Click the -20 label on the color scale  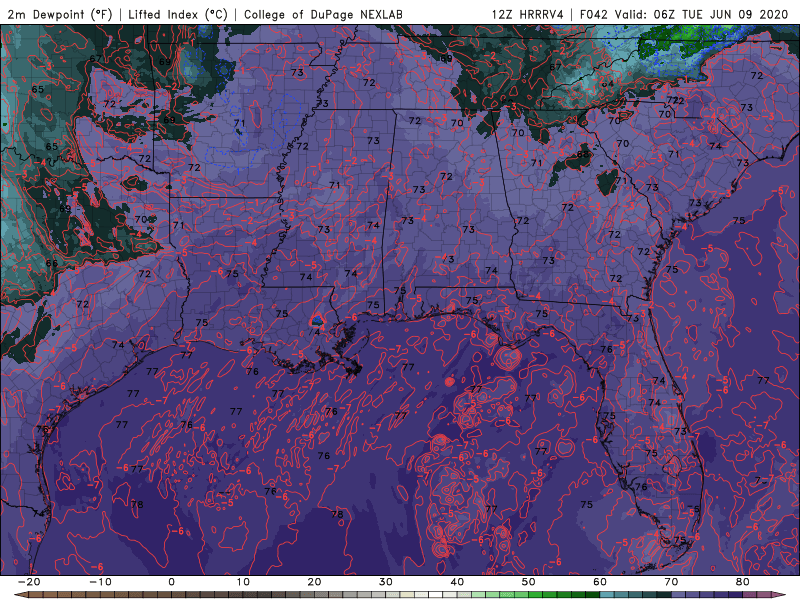tap(29, 582)
